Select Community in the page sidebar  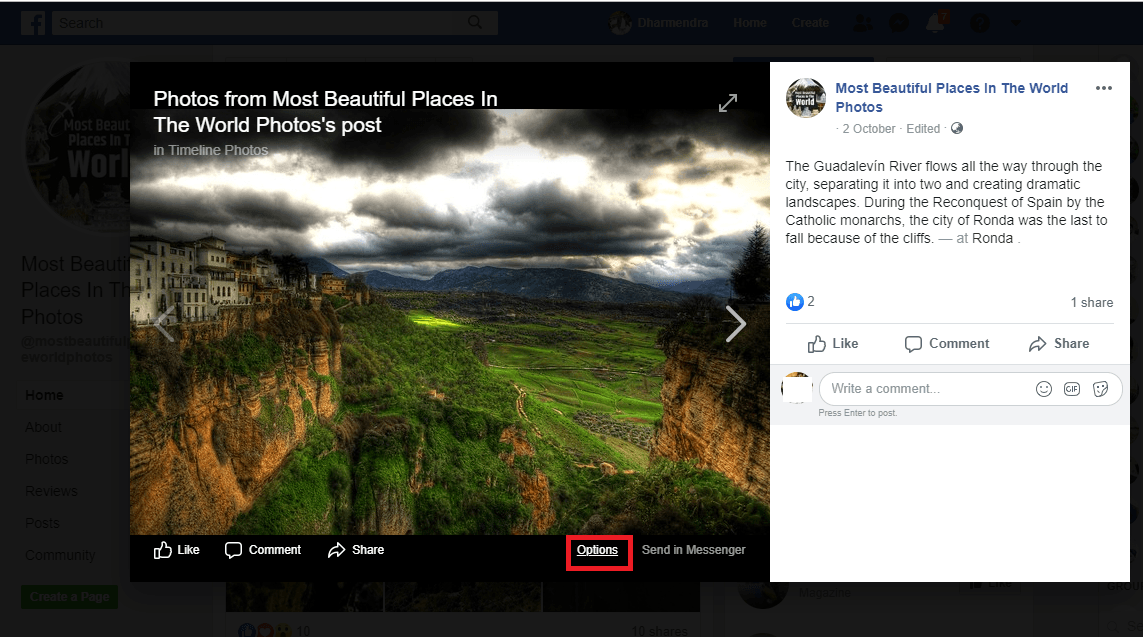point(60,555)
